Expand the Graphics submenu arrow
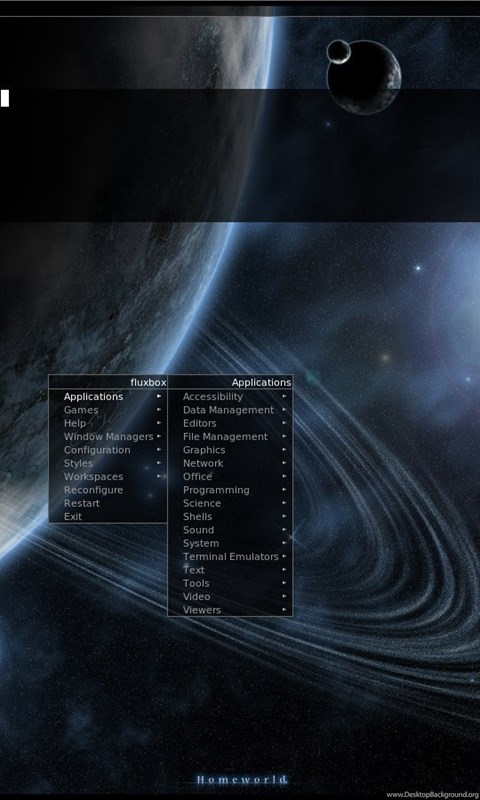Viewport: 480px width, 800px height. pyautogui.click(x=284, y=449)
